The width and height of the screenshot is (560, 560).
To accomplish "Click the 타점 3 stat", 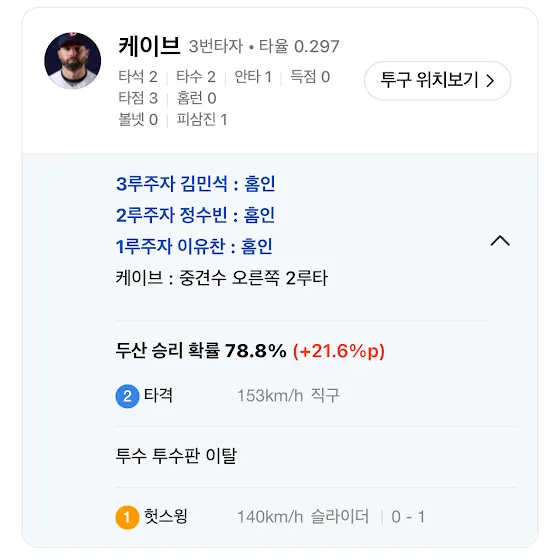I will point(138,98).
